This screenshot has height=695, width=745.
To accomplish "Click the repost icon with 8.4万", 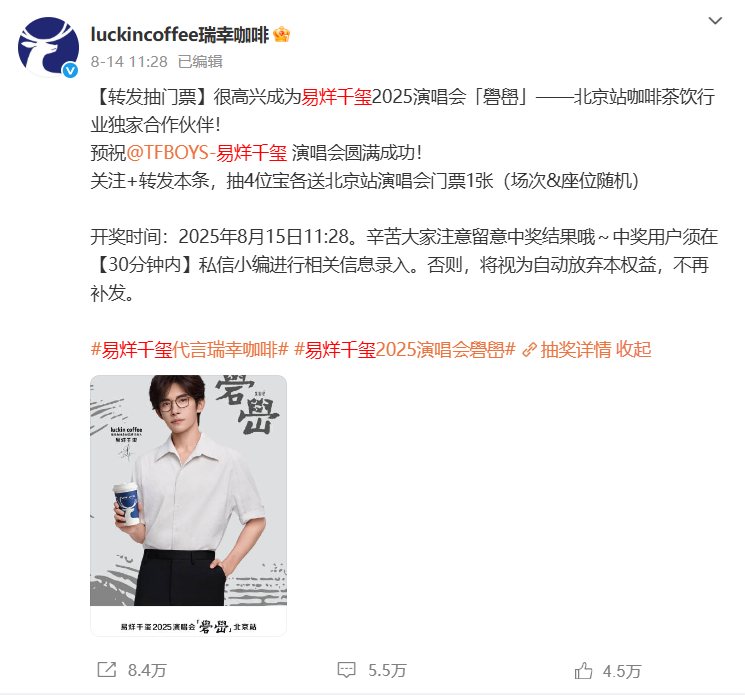I will click(106, 670).
